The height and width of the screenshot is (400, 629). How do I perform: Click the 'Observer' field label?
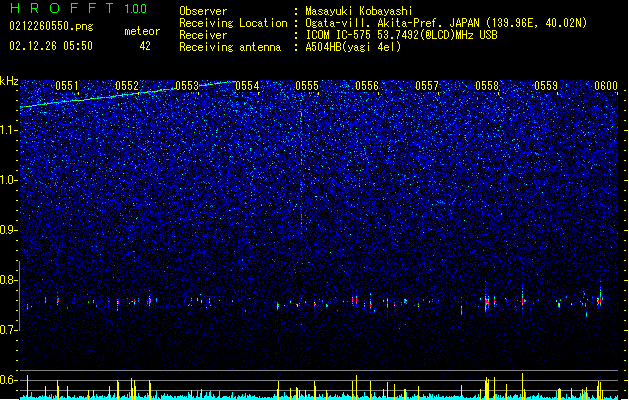pos(203,11)
